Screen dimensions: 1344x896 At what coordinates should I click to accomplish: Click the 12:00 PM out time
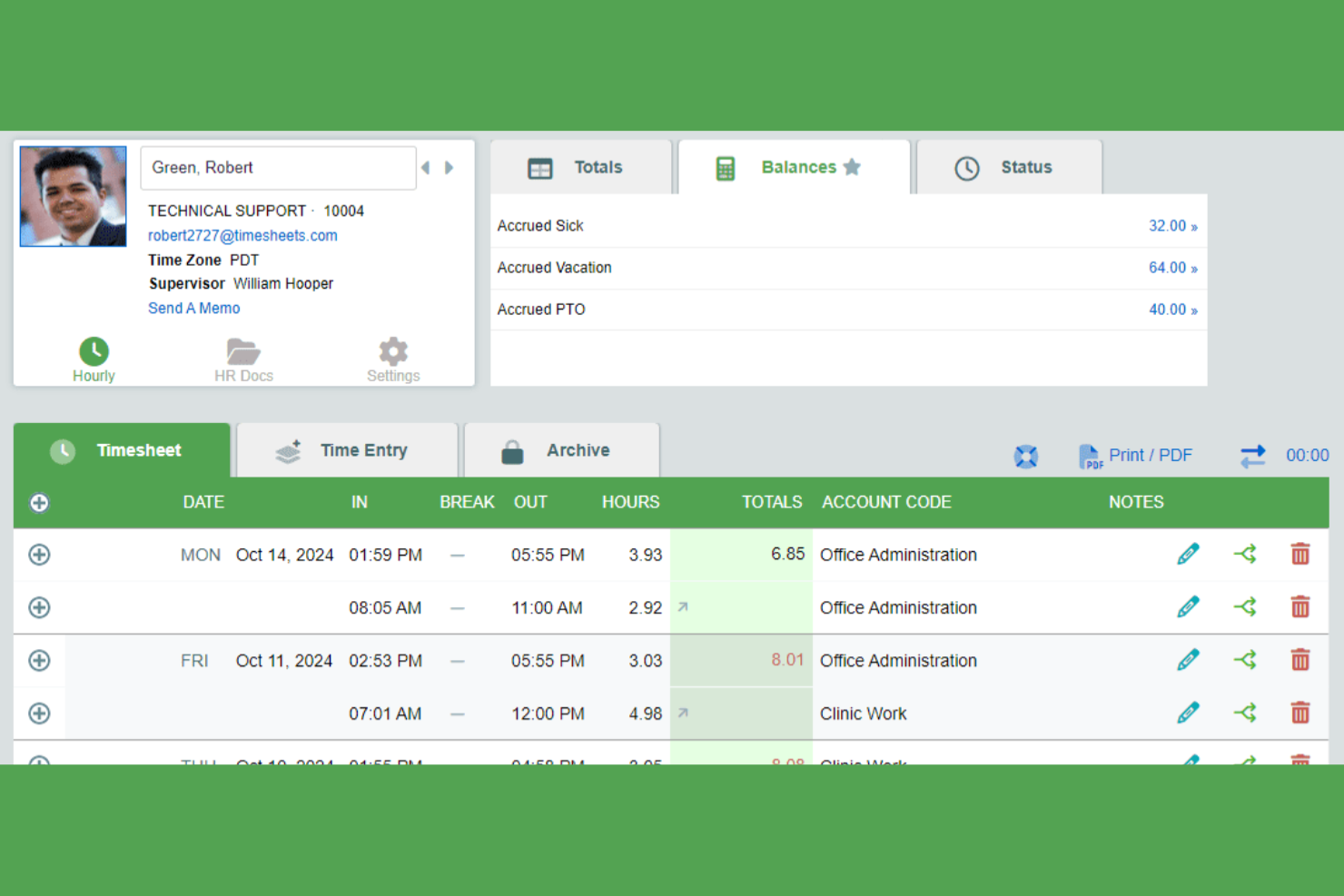click(548, 714)
